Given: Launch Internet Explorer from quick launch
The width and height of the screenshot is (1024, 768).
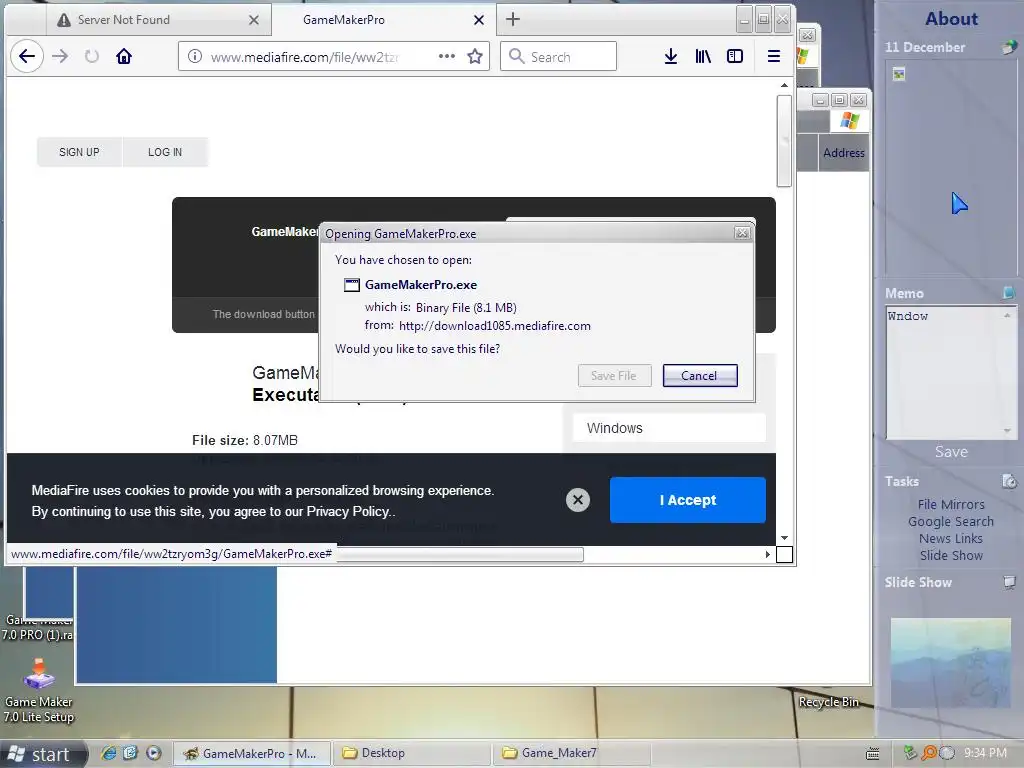Looking at the screenshot, I should (x=109, y=753).
